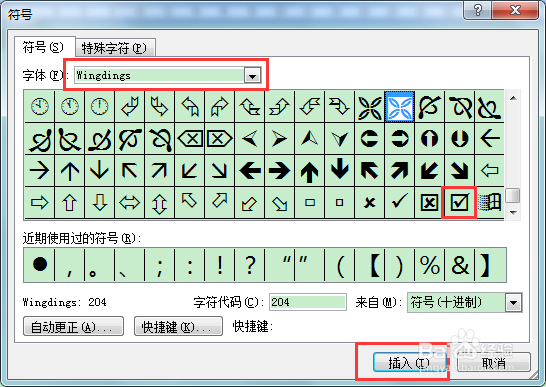Click the 取消 button
The height and width of the screenshot is (387, 546).
(x=494, y=363)
